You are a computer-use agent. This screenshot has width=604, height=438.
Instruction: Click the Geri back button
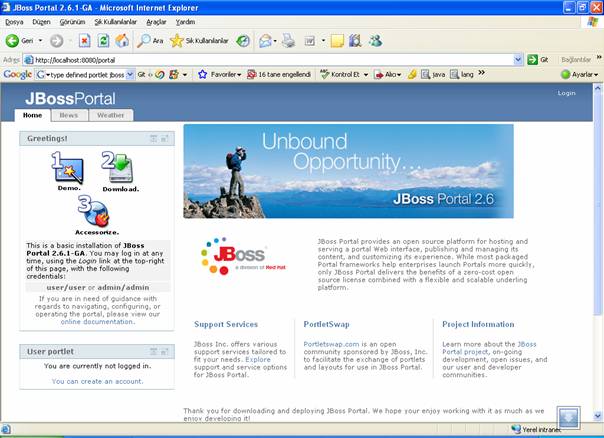pyautogui.click(x=20, y=41)
